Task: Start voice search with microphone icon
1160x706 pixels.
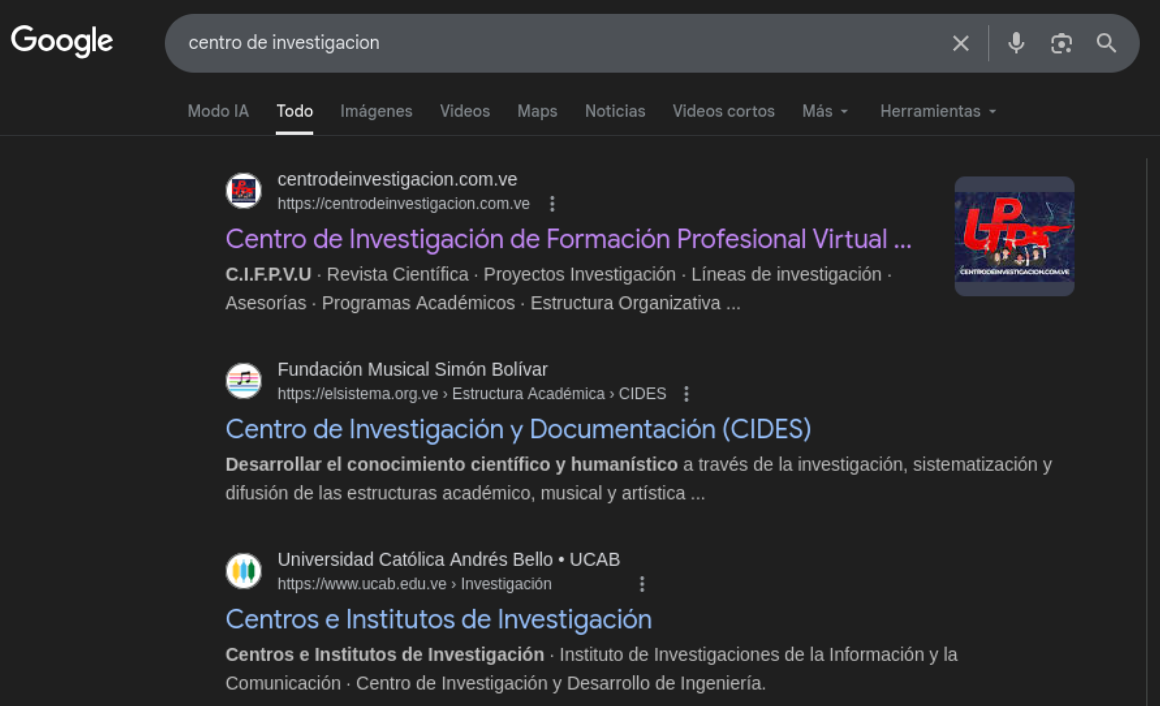Action: [1016, 43]
